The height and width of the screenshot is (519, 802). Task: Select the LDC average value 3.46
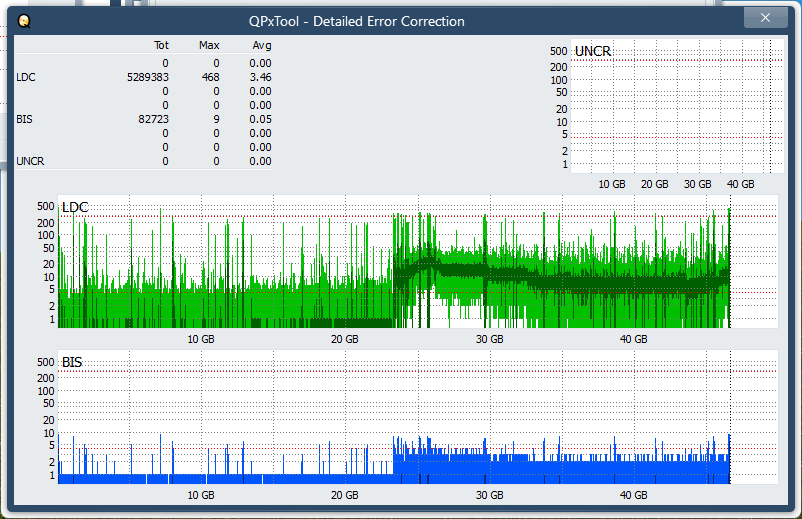point(260,77)
